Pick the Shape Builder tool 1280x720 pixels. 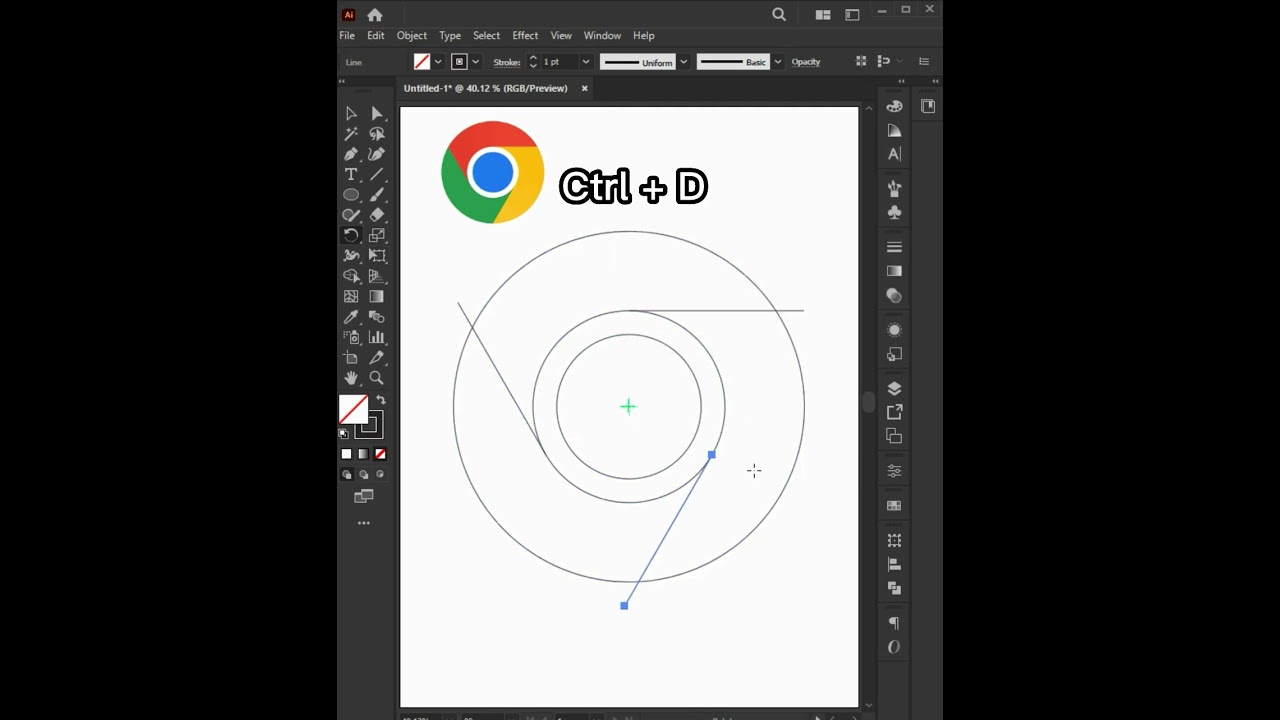[351, 276]
